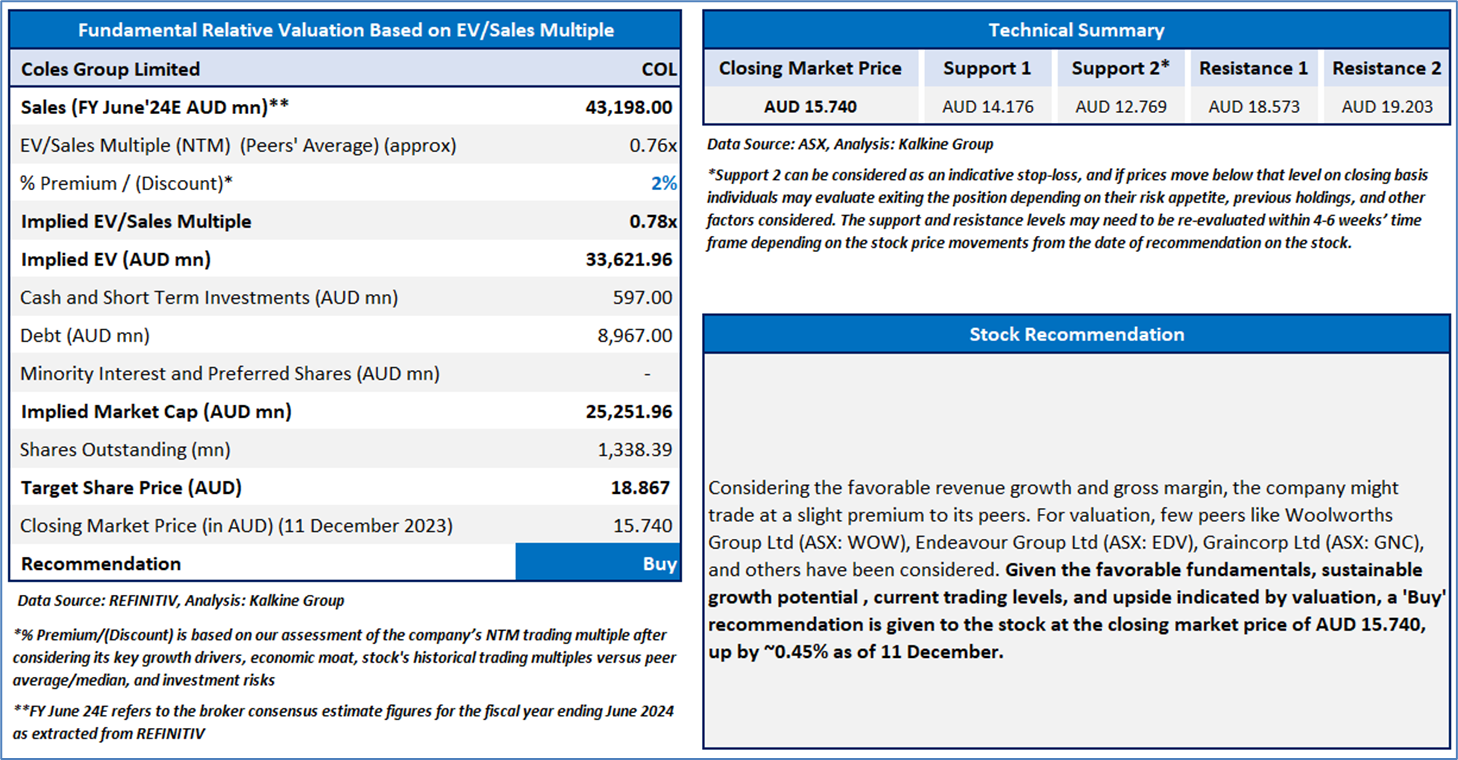The width and height of the screenshot is (1458, 760).
Task: Select the 2% premium value
Action: click(x=664, y=183)
